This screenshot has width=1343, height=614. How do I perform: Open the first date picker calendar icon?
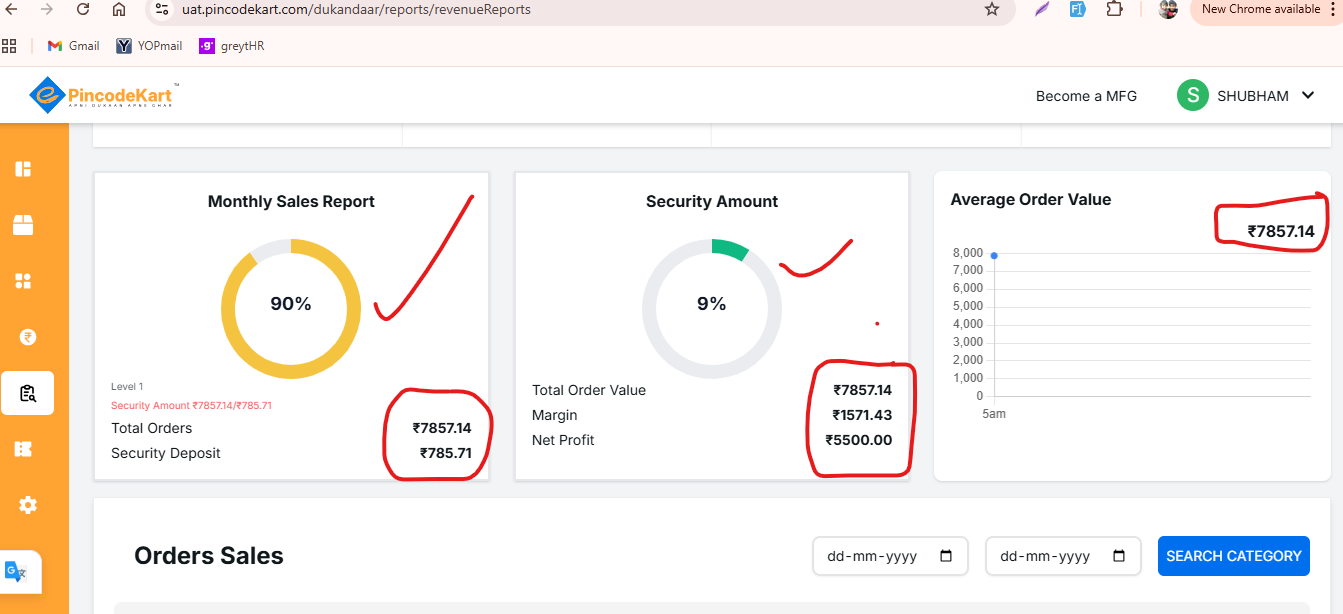[x=946, y=556]
